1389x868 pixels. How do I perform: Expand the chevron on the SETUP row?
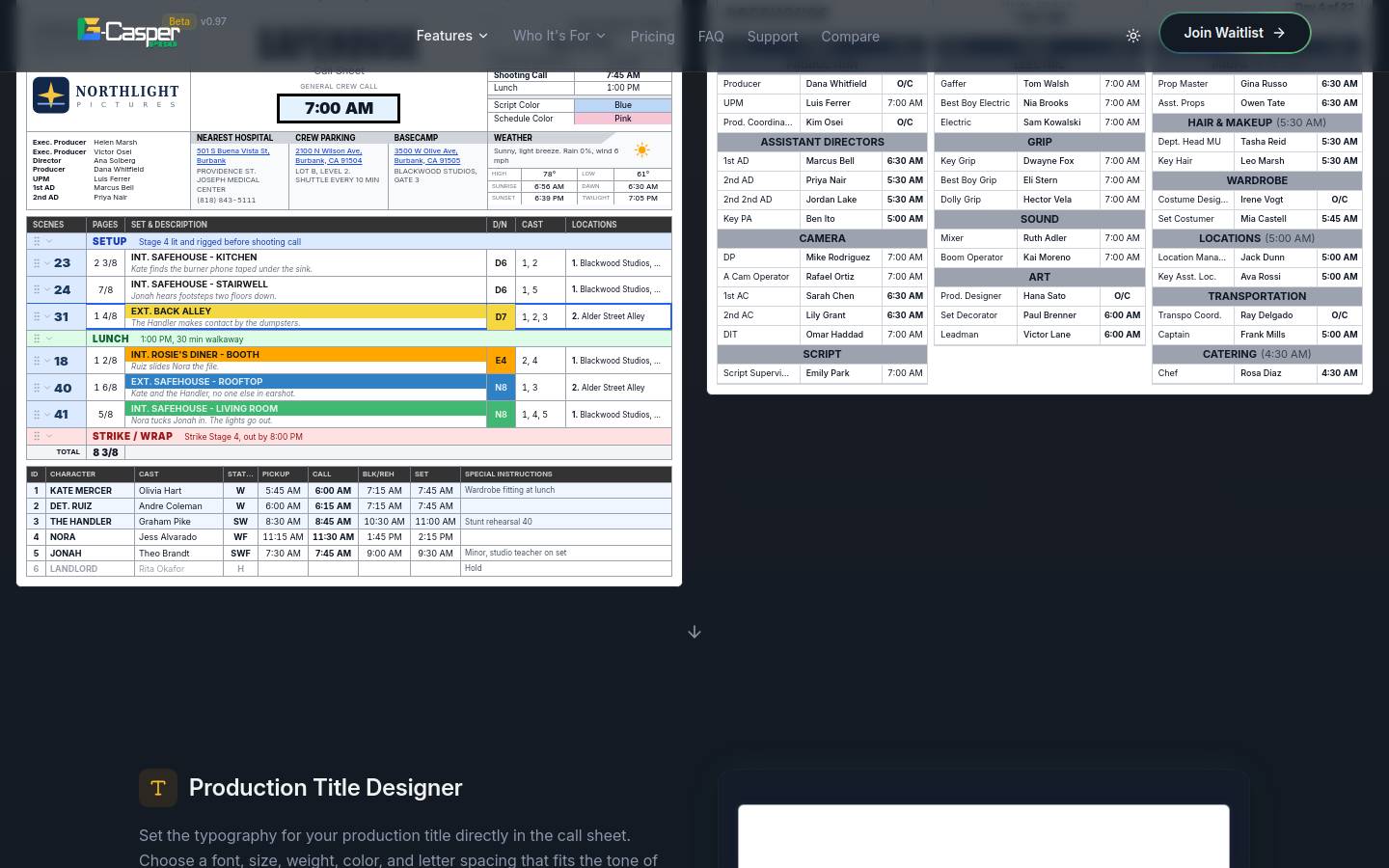pyautogui.click(x=49, y=242)
